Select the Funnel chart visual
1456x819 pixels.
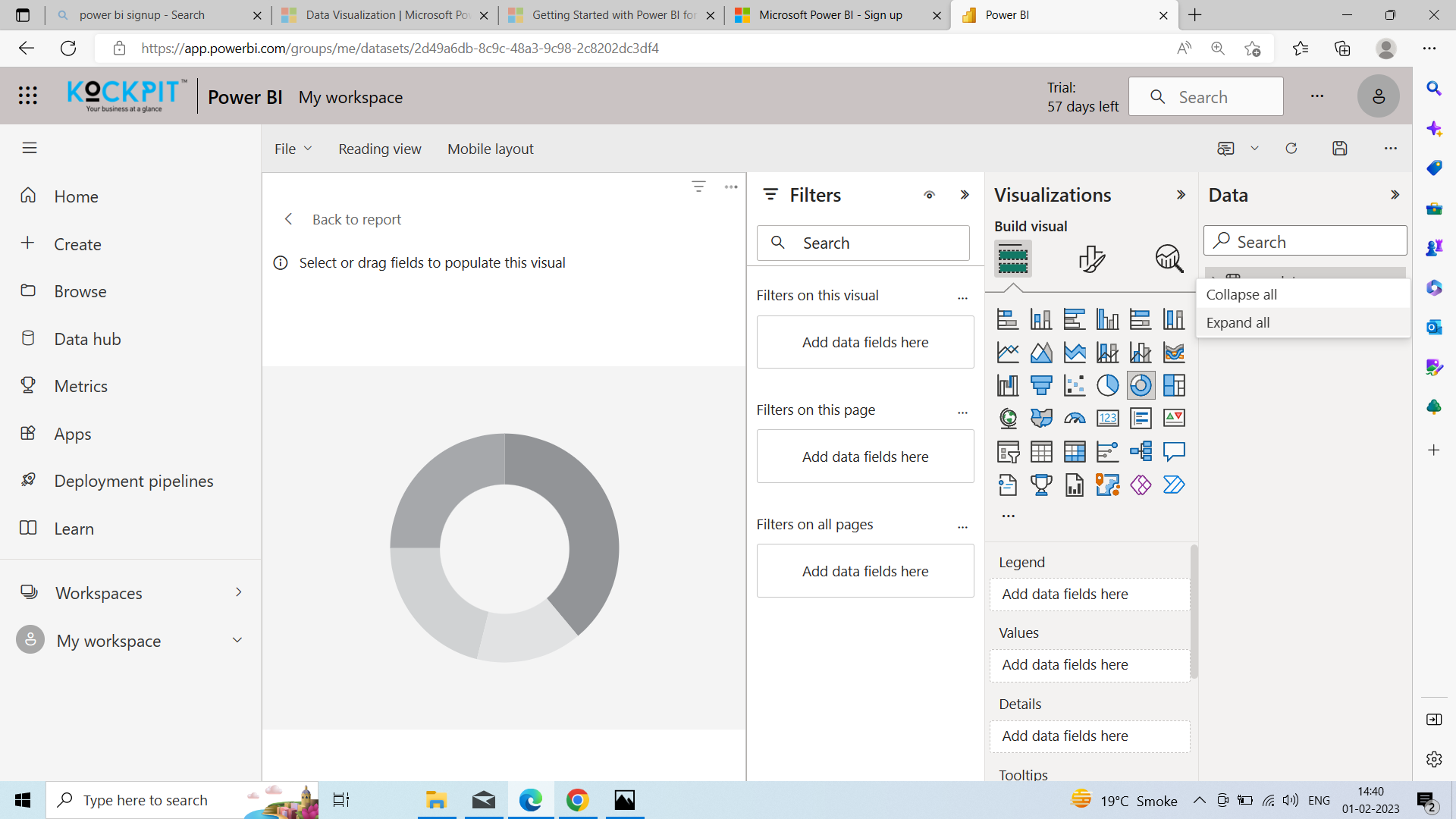click(1041, 385)
